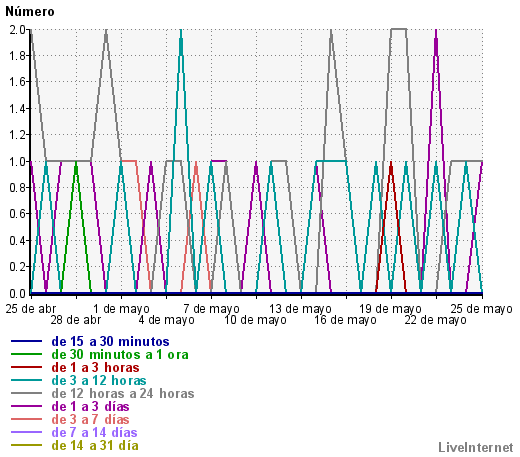This screenshot has width=520, height=457.
Task: Click the dark blue legend line swatch
Action: click(26, 341)
